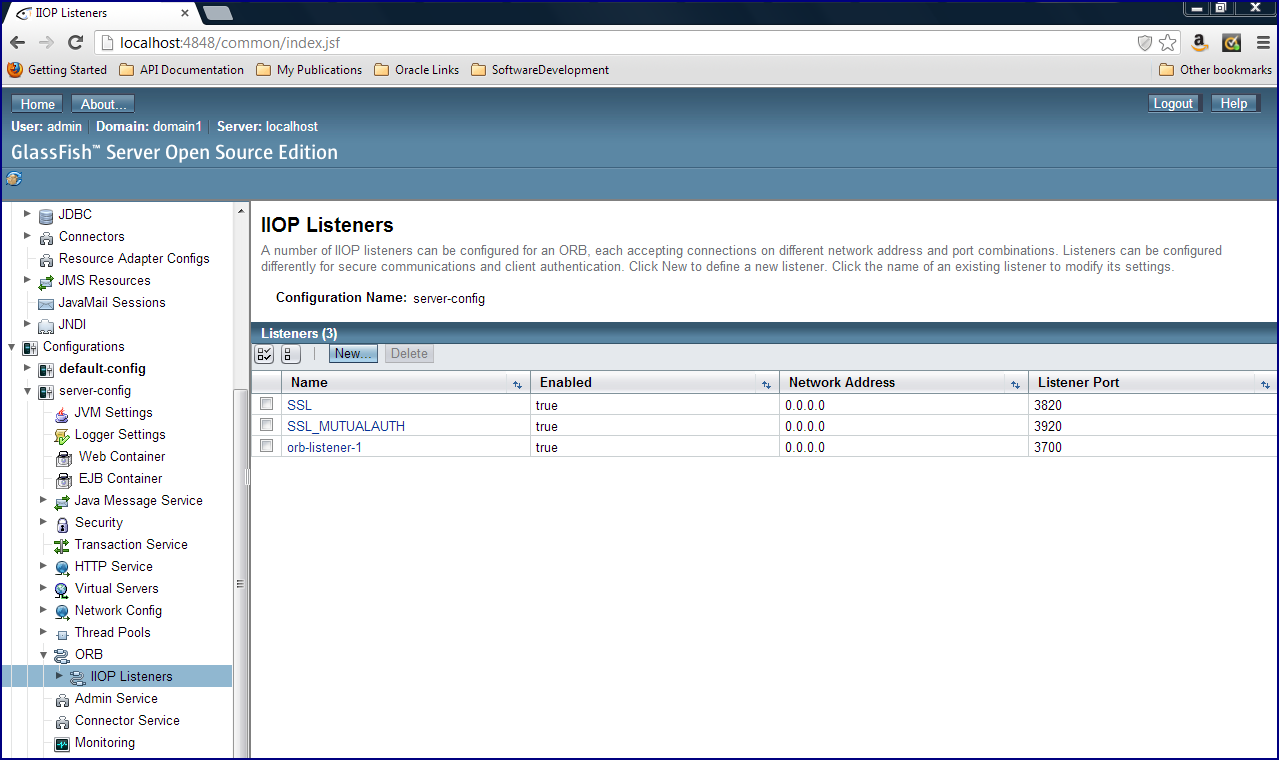Click the Transaction Service icon
This screenshot has width=1279, height=760.
pos(62,545)
